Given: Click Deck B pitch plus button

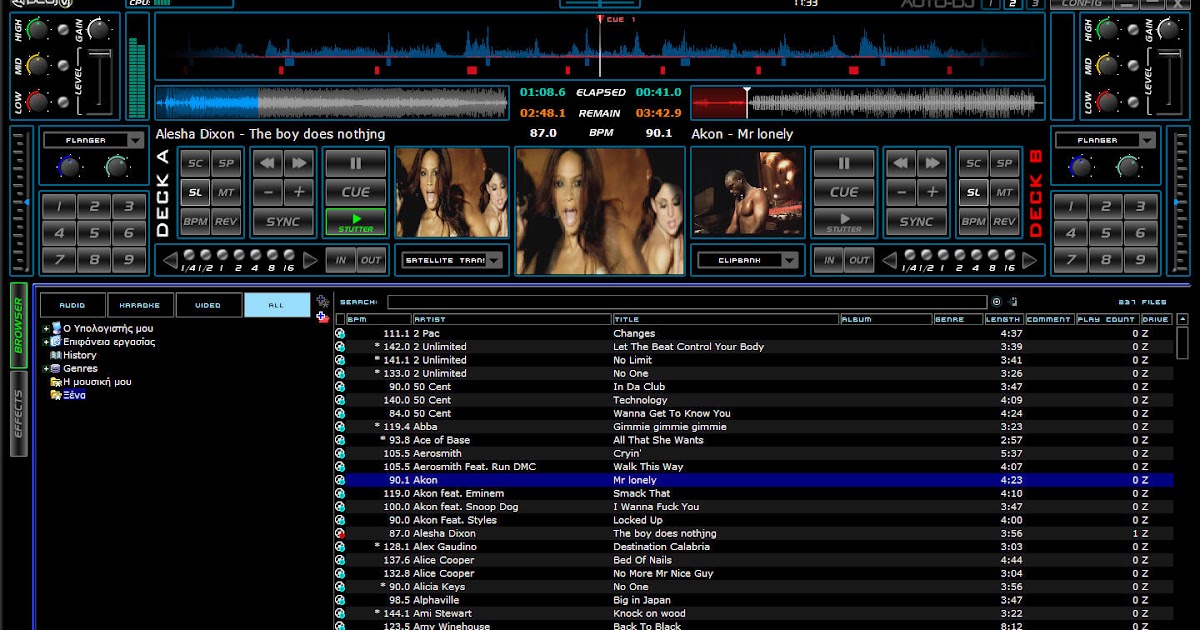Looking at the screenshot, I should [x=931, y=192].
